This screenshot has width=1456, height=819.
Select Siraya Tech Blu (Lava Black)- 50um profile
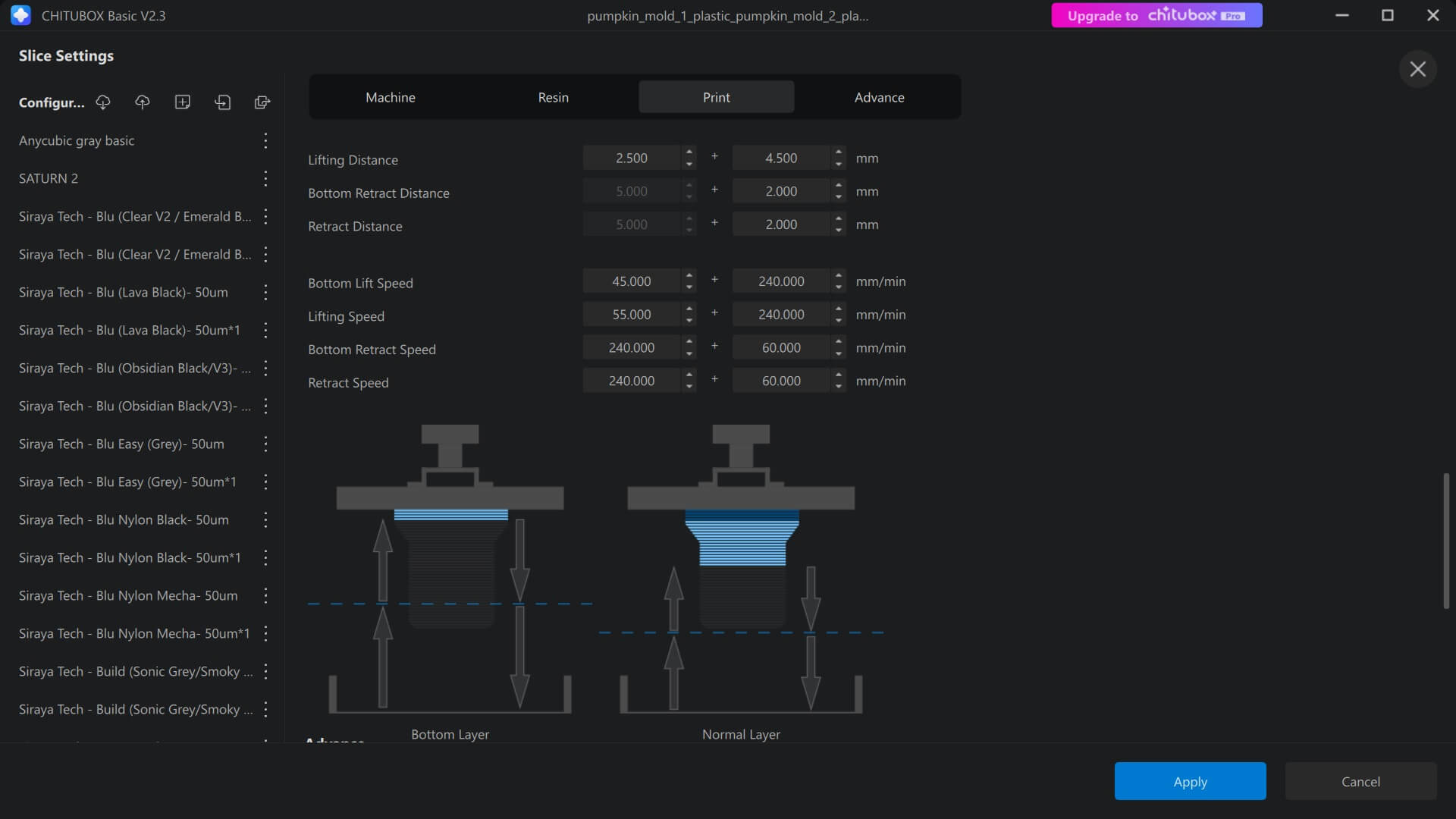(124, 292)
